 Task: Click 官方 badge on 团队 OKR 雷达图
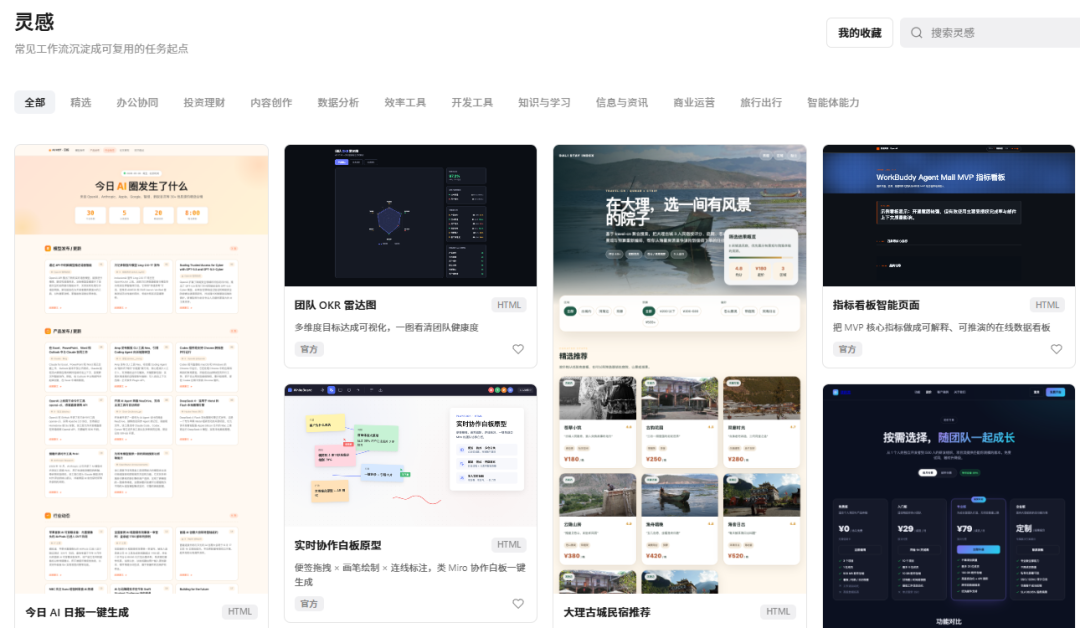click(309, 349)
